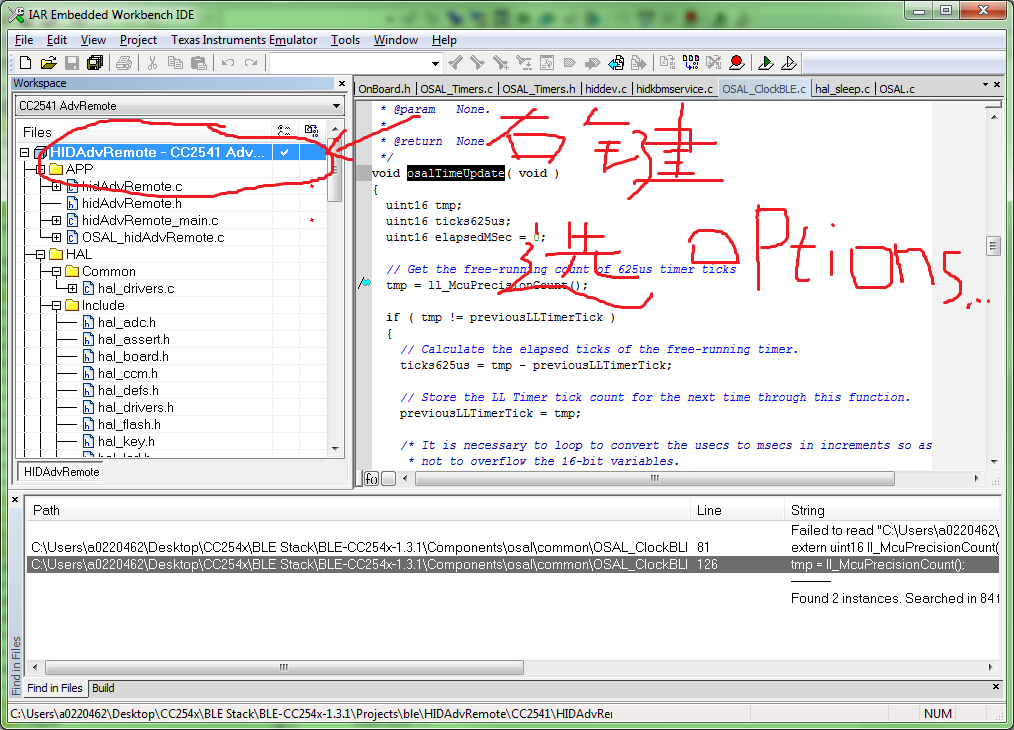Viewport: 1014px width, 730px height.
Task: Click the Make build icon
Action: point(691,63)
